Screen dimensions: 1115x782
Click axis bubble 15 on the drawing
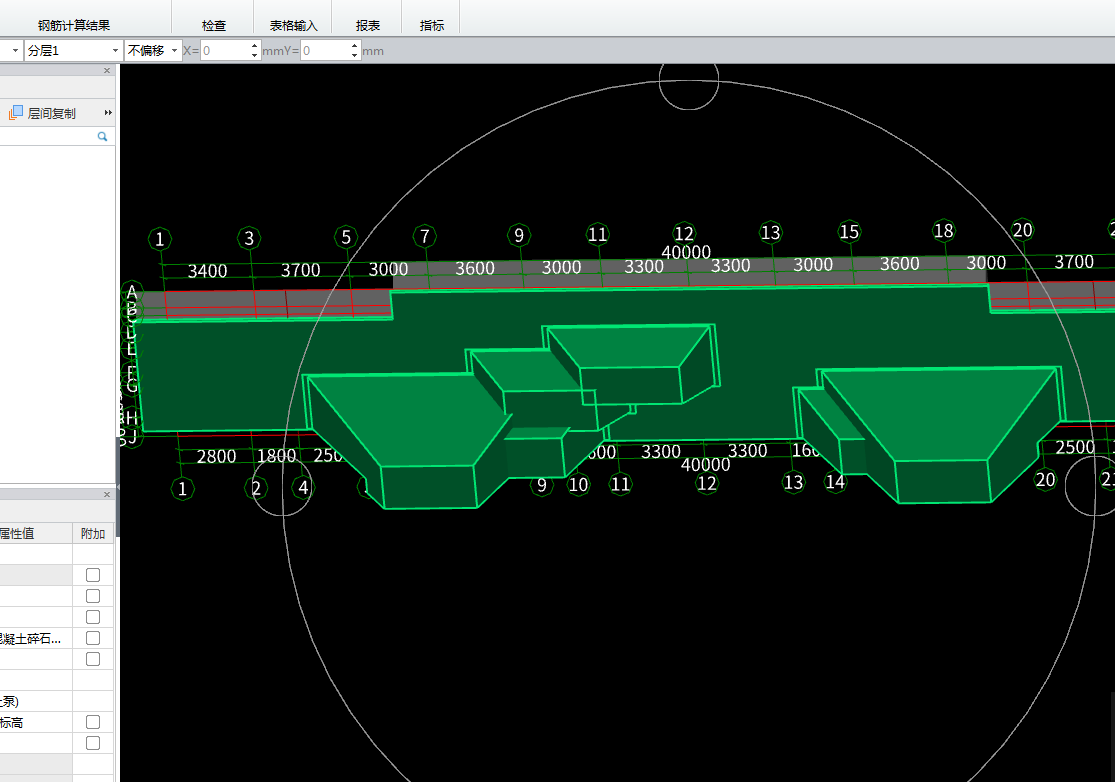[x=849, y=232]
